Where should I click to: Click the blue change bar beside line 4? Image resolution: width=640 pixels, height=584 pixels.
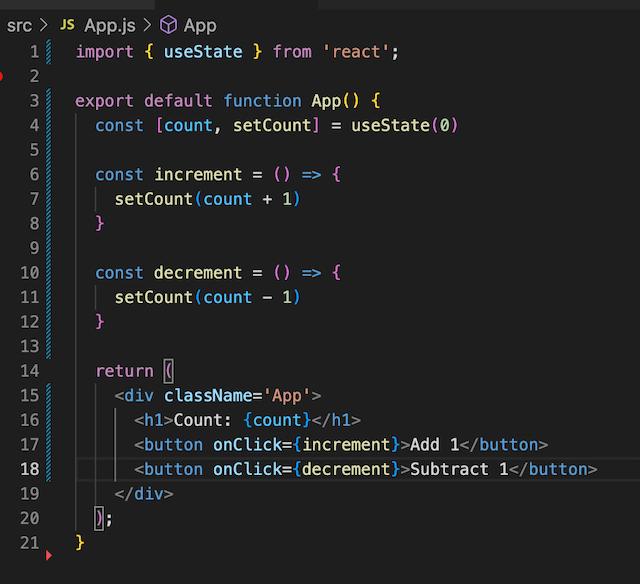49,126
